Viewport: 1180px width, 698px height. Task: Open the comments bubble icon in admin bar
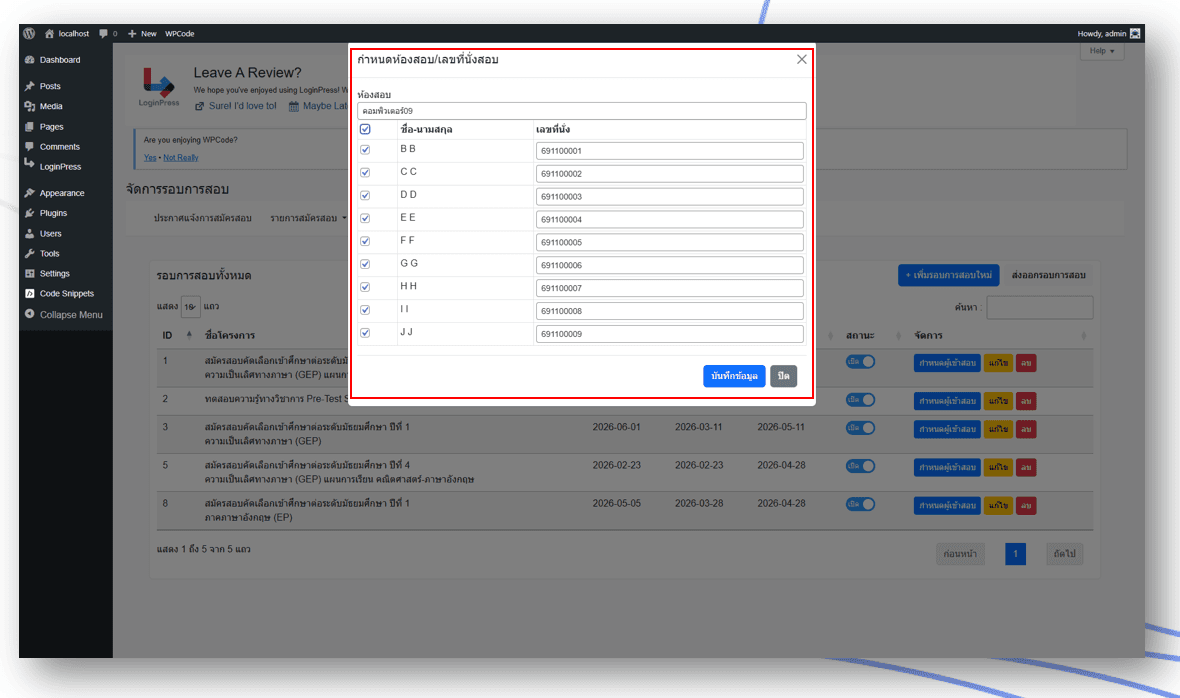pyautogui.click(x=103, y=33)
